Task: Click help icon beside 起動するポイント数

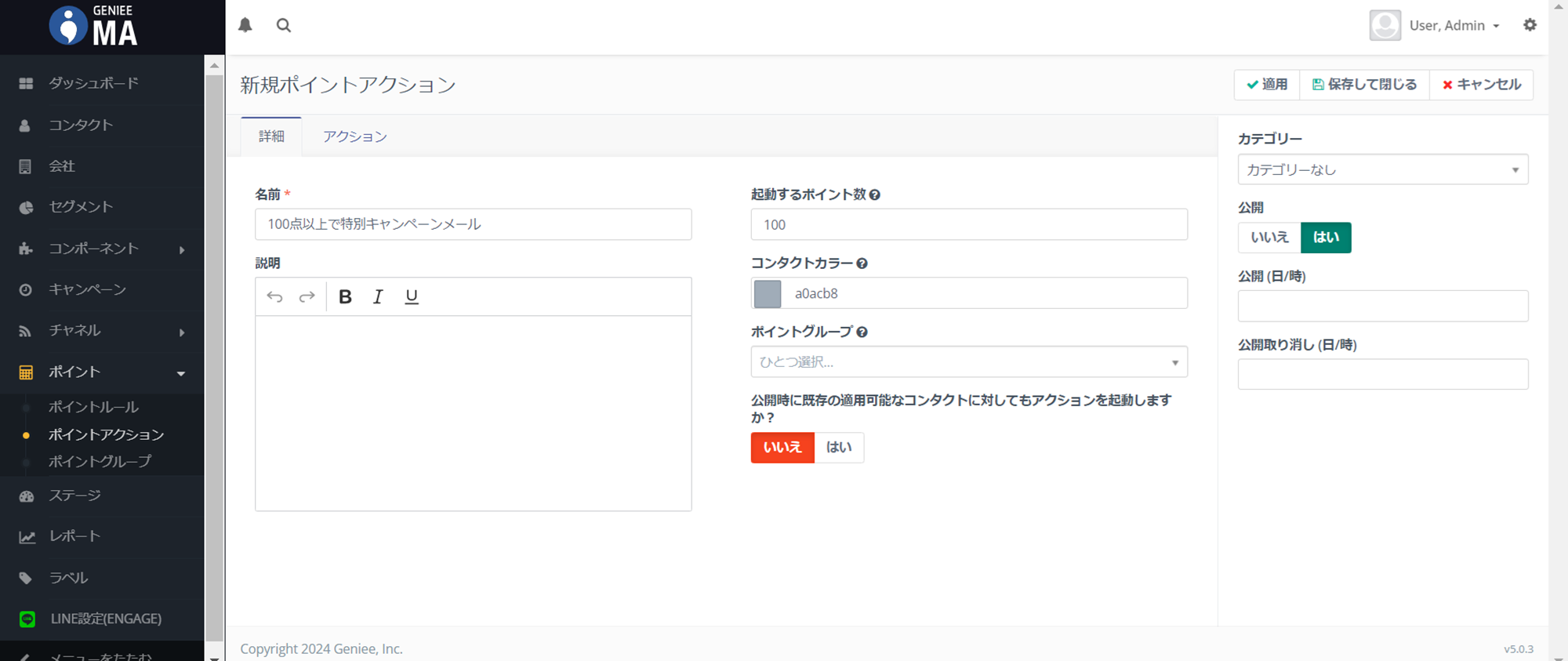Action: pos(875,194)
